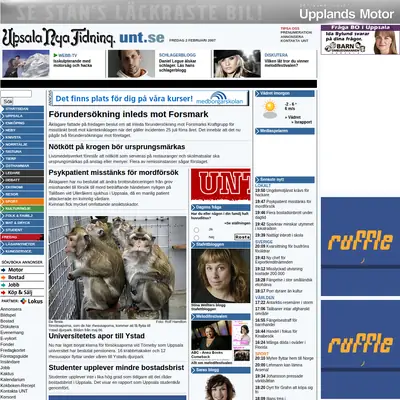Open headline Psykpatient misstänks för mordförsök
The width and height of the screenshot is (400, 400).
tap(114, 173)
